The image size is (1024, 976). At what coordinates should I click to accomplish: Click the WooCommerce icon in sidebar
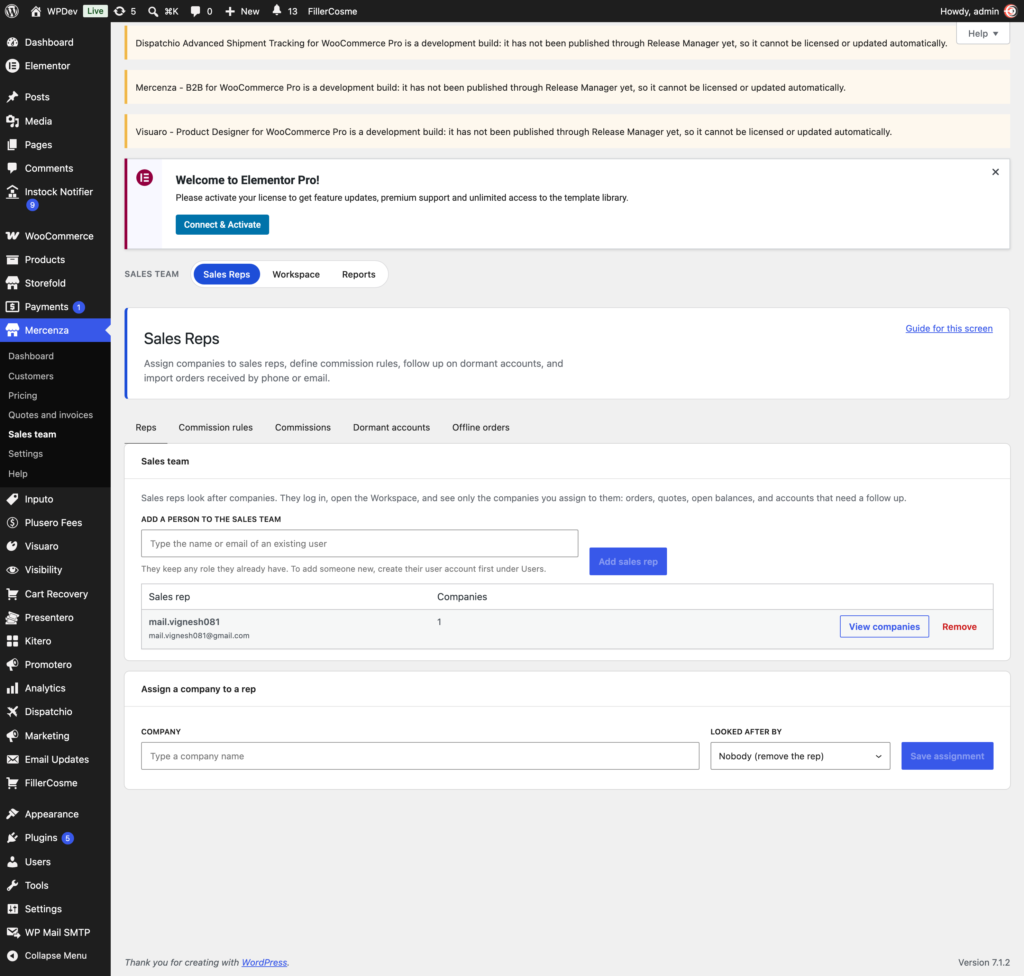coord(12,236)
